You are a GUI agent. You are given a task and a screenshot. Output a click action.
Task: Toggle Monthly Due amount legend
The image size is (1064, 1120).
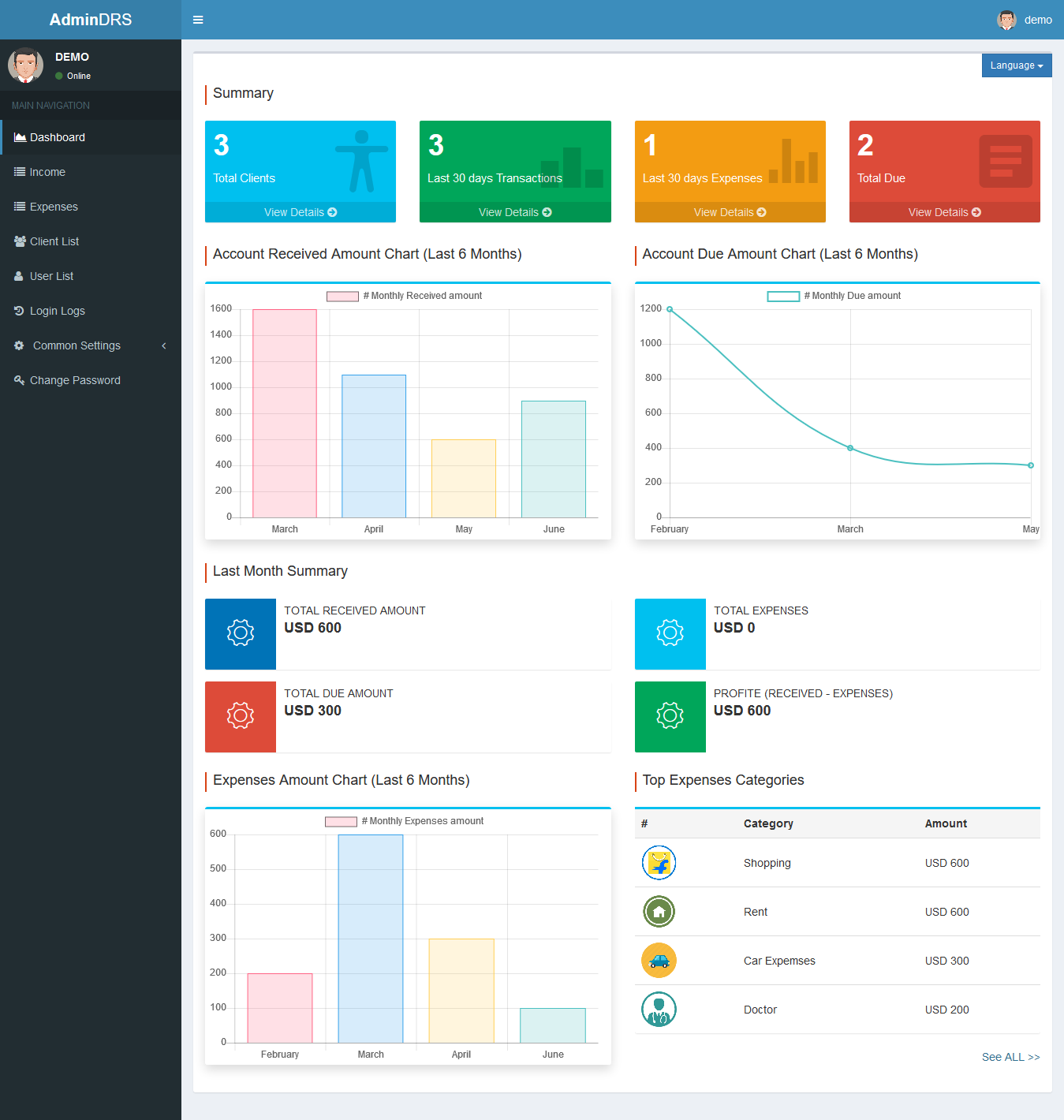tap(834, 296)
